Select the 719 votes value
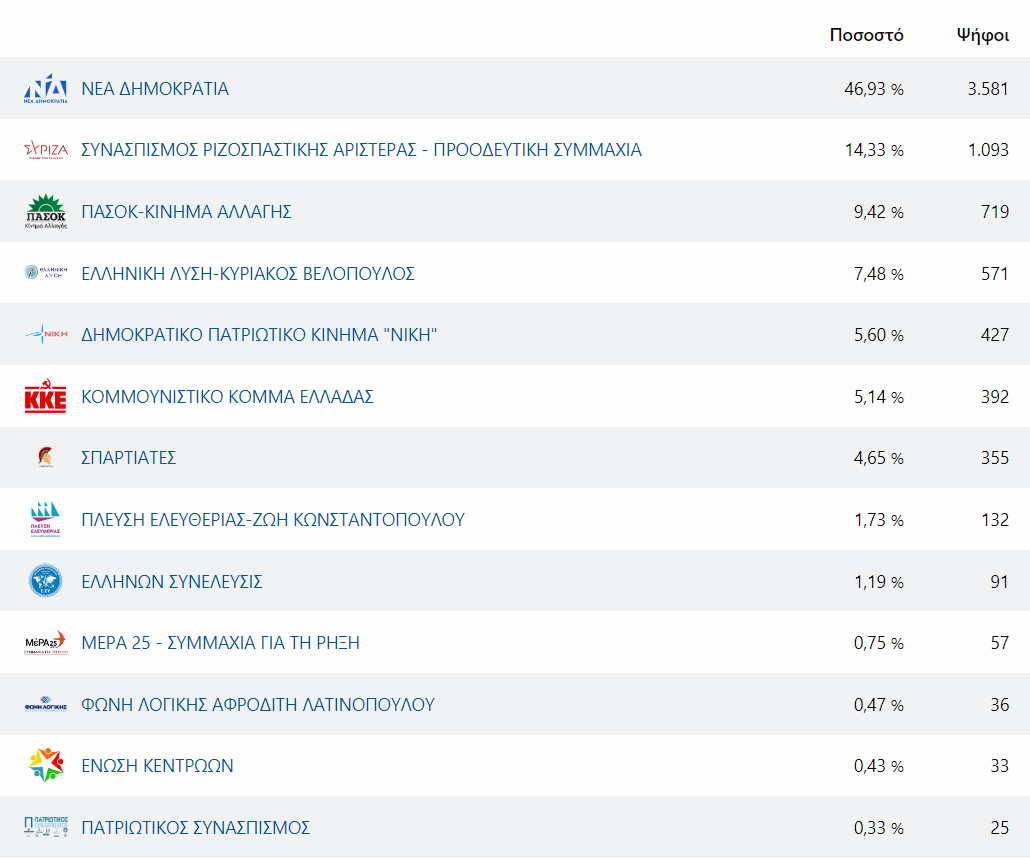Image resolution: width=1030 pixels, height=859 pixels. click(x=995, y=211)
